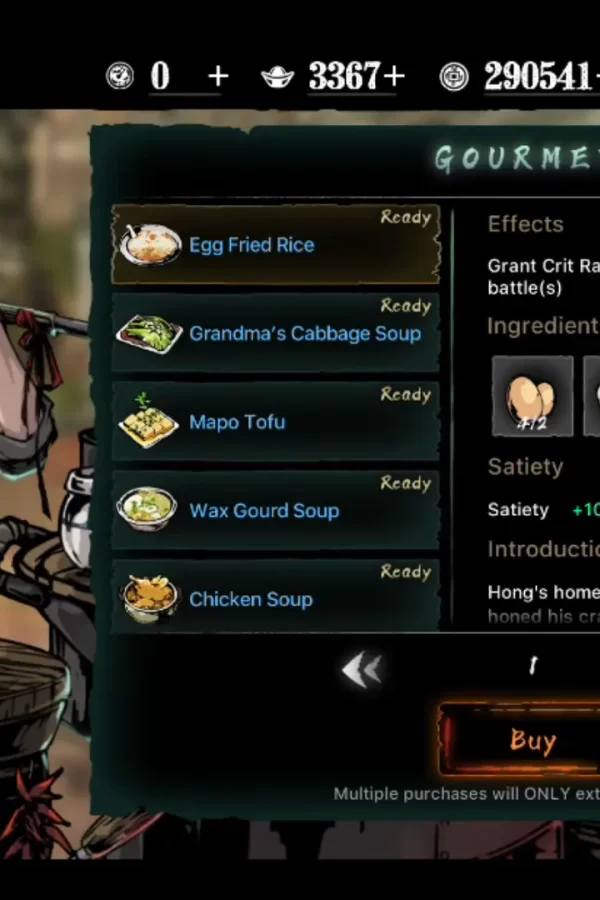
Task: Go to previous page with double-arrow
Action: pos(362,669)
